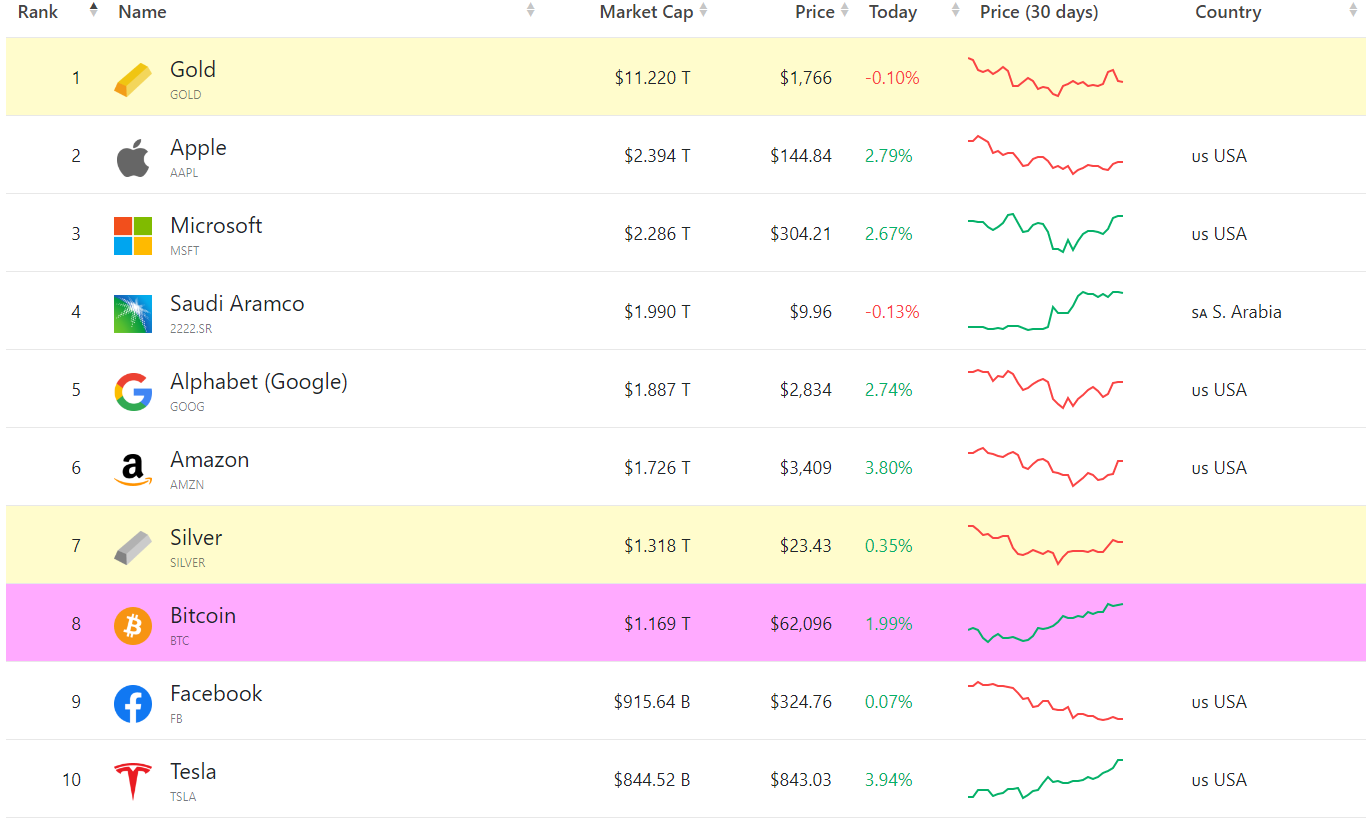View Silver's 30-day price chart
Viewport: 1367px width, 821px height.
click(x=1045, y=545)
